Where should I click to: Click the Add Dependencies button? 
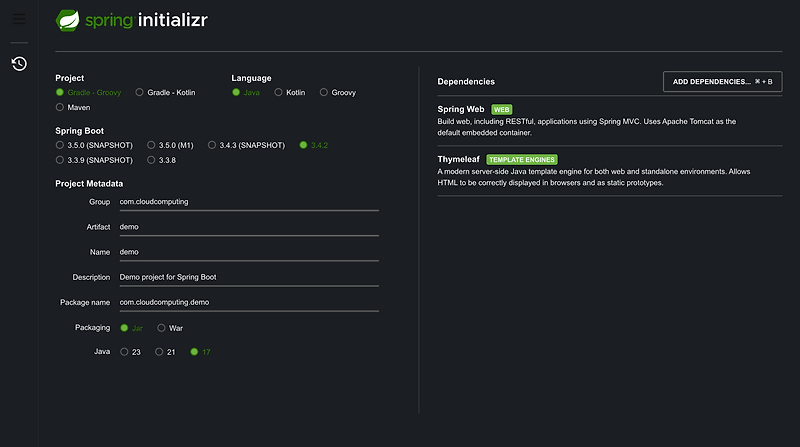pos(722,81)
